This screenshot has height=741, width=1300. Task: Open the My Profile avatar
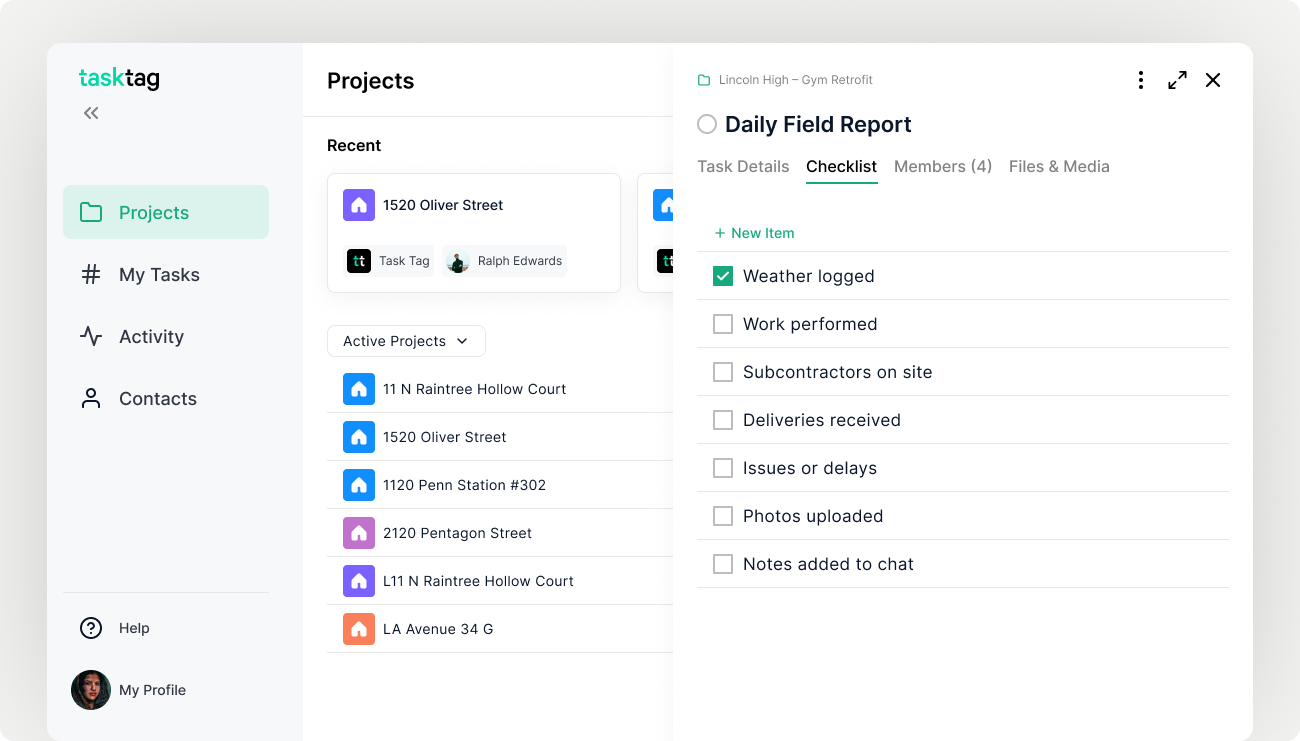91,690
